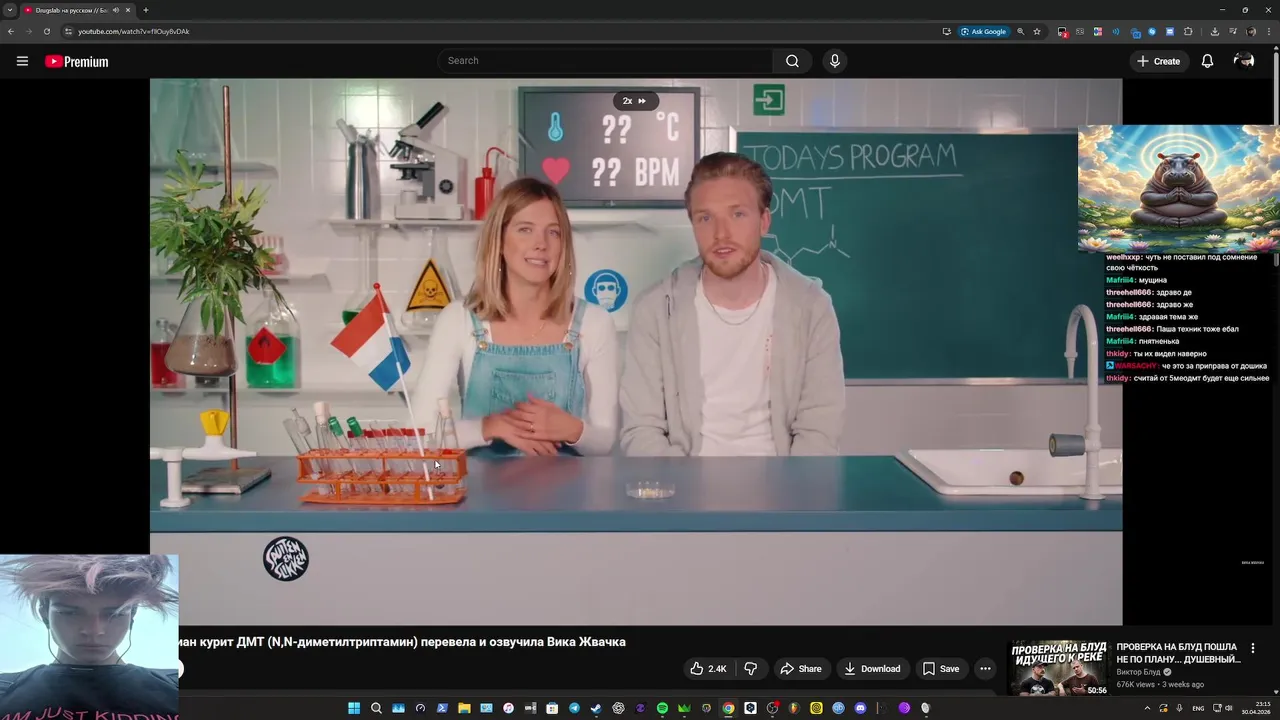Show hidden system tray icons
Viewport: 1280px width, 720px height.
[x=1147, y=708]
